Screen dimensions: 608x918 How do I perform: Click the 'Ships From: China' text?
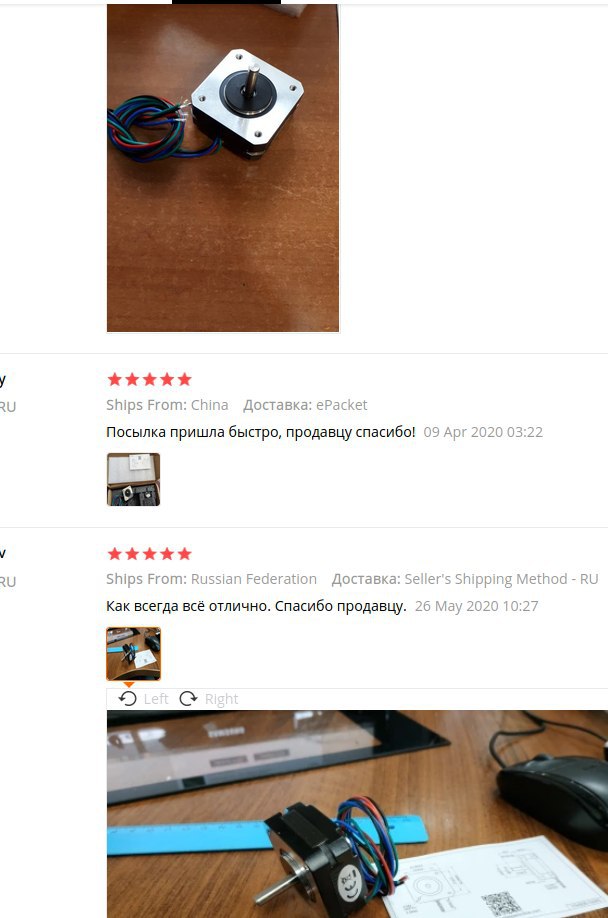[x=167, y=405]
